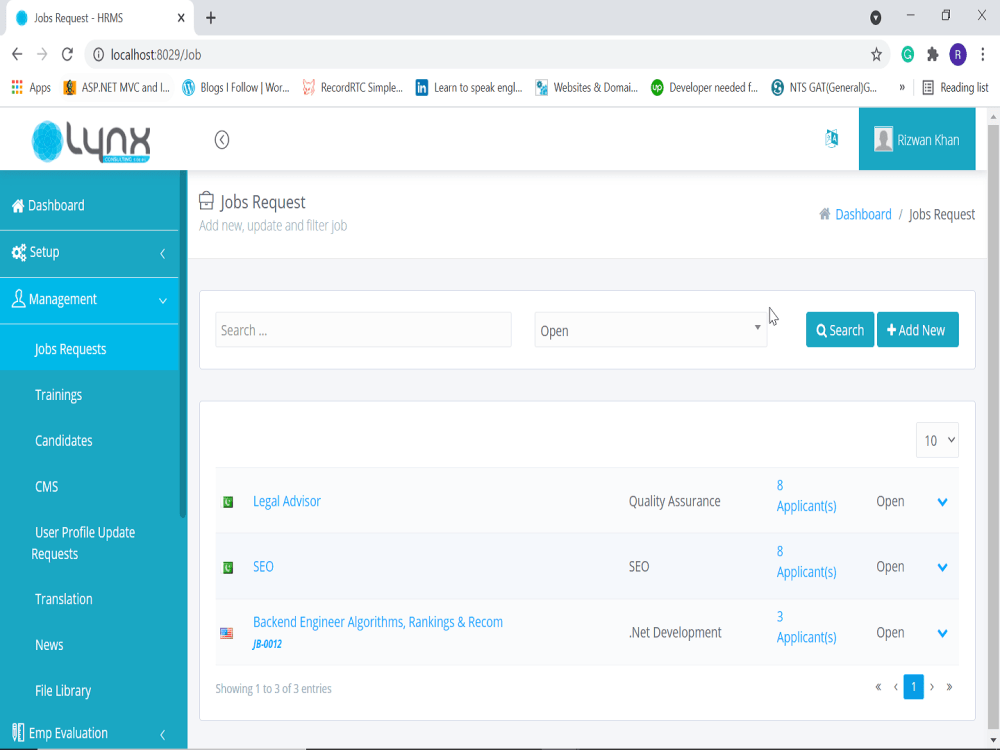Open the Legal Advisor job link
Viewport: 1000px width, 750px height.
pyautogui.click(x=287, y=501)
